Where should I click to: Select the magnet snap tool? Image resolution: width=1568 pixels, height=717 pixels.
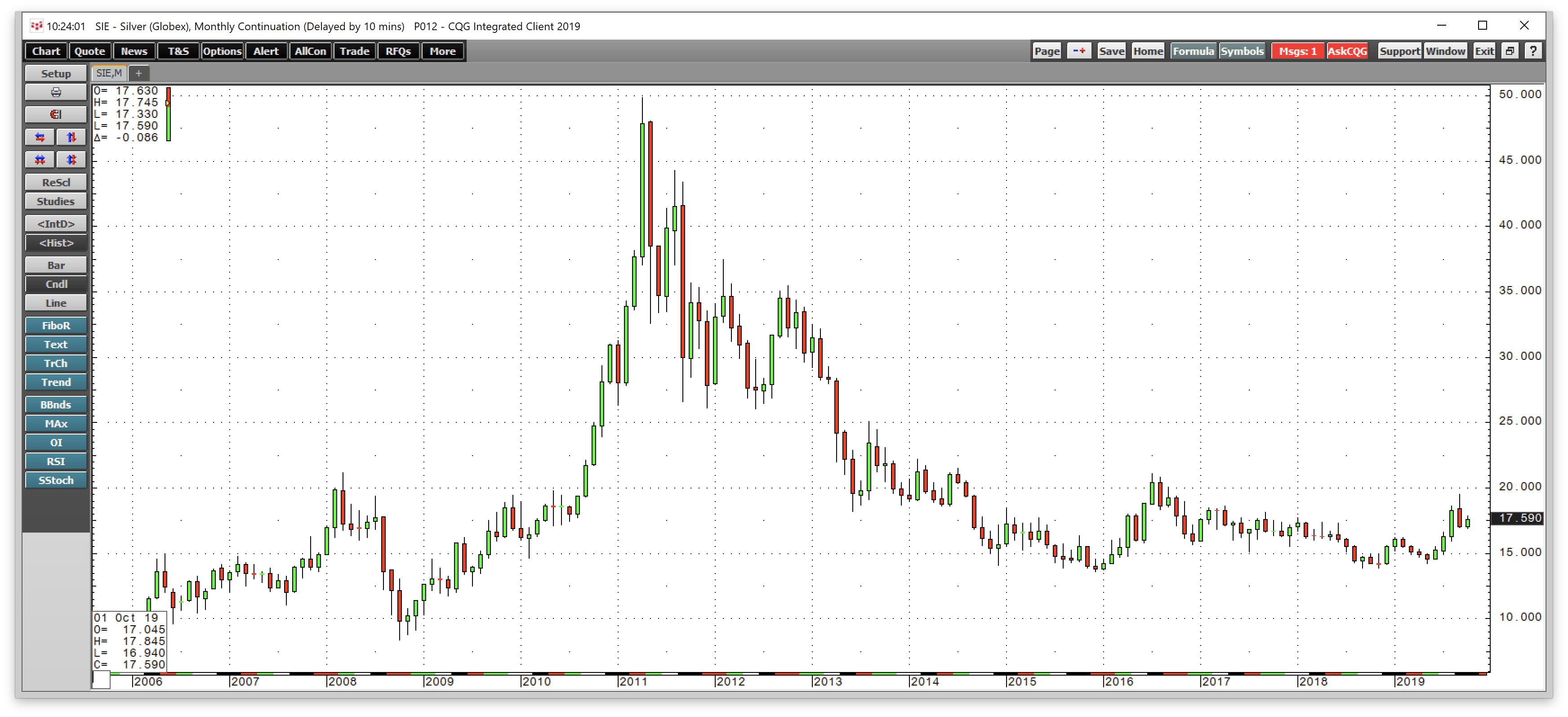(x=55, y=114)
